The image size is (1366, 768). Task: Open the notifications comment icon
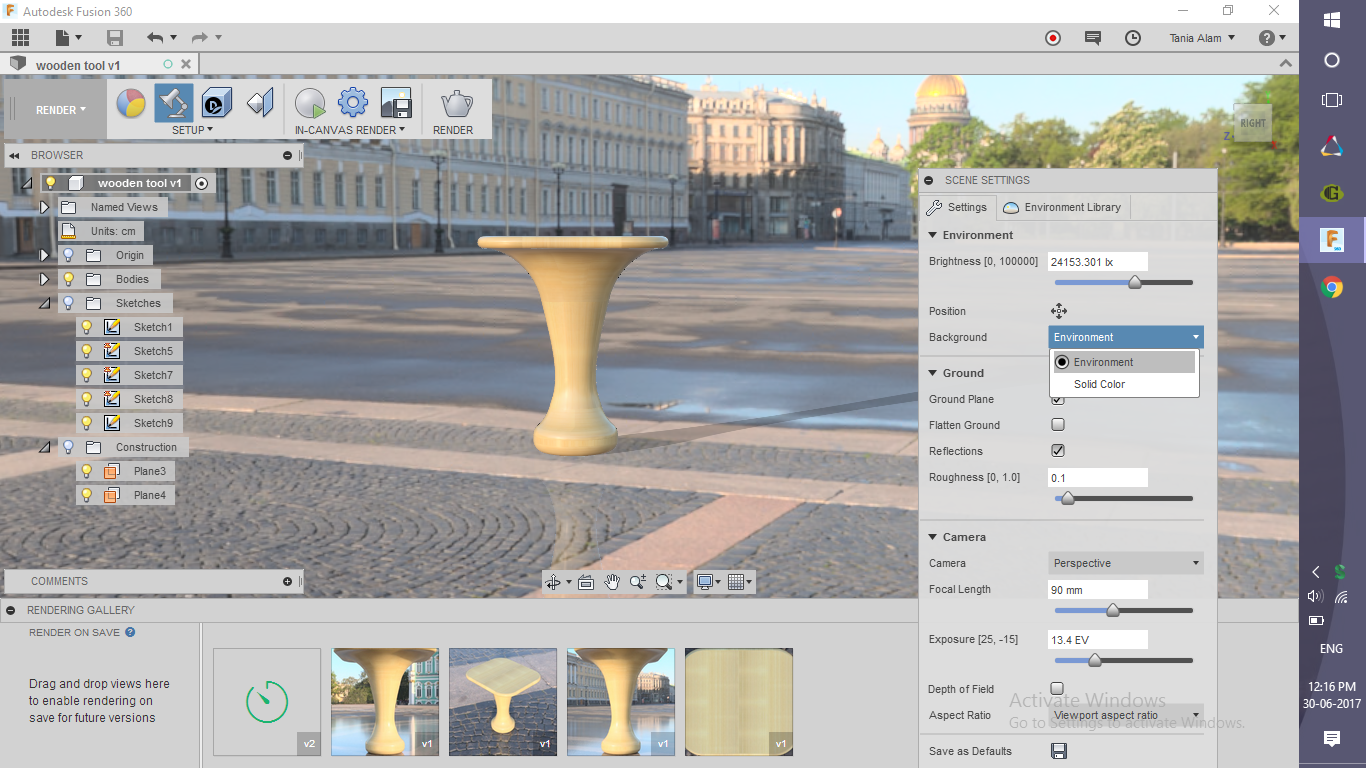coord(1093,38)
